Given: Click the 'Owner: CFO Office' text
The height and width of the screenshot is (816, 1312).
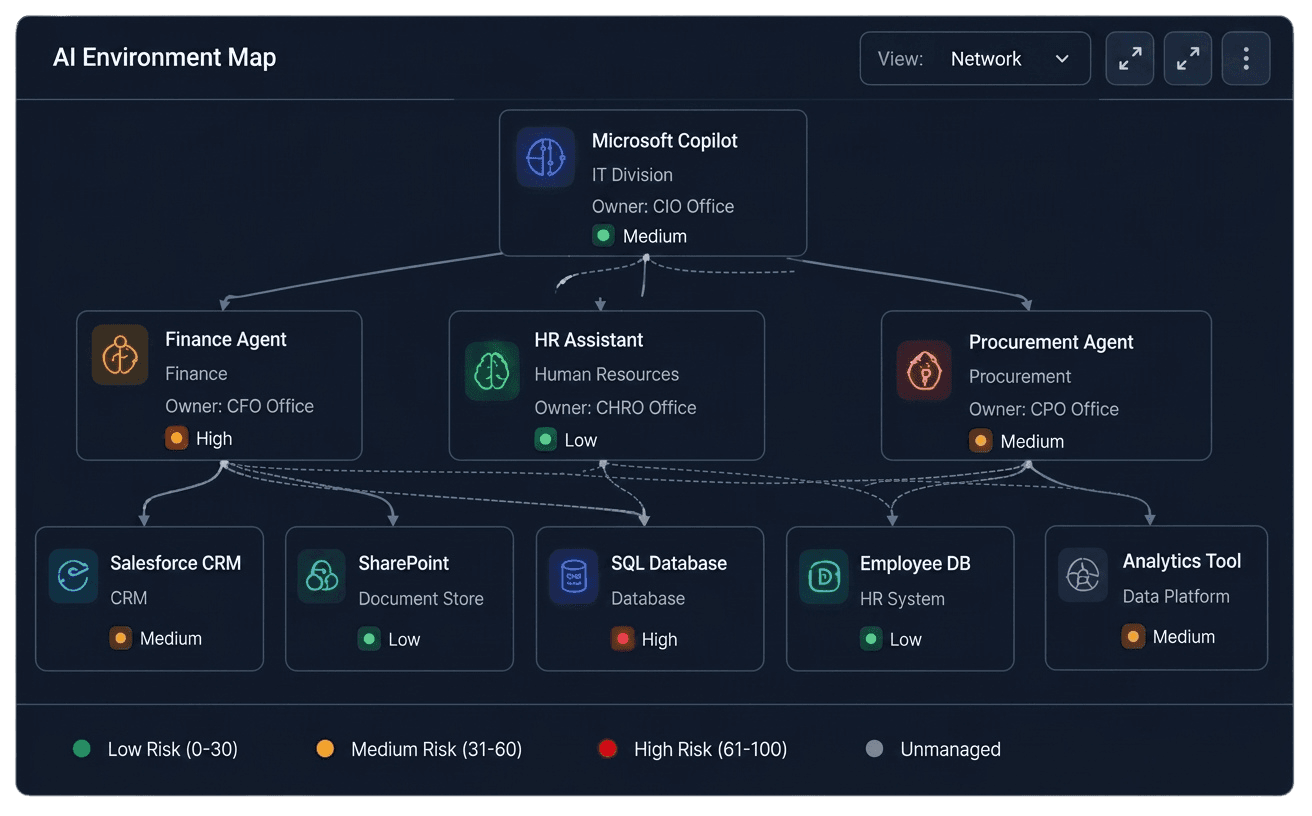Looking at the screenshot, I should click(x=239, y=406).
